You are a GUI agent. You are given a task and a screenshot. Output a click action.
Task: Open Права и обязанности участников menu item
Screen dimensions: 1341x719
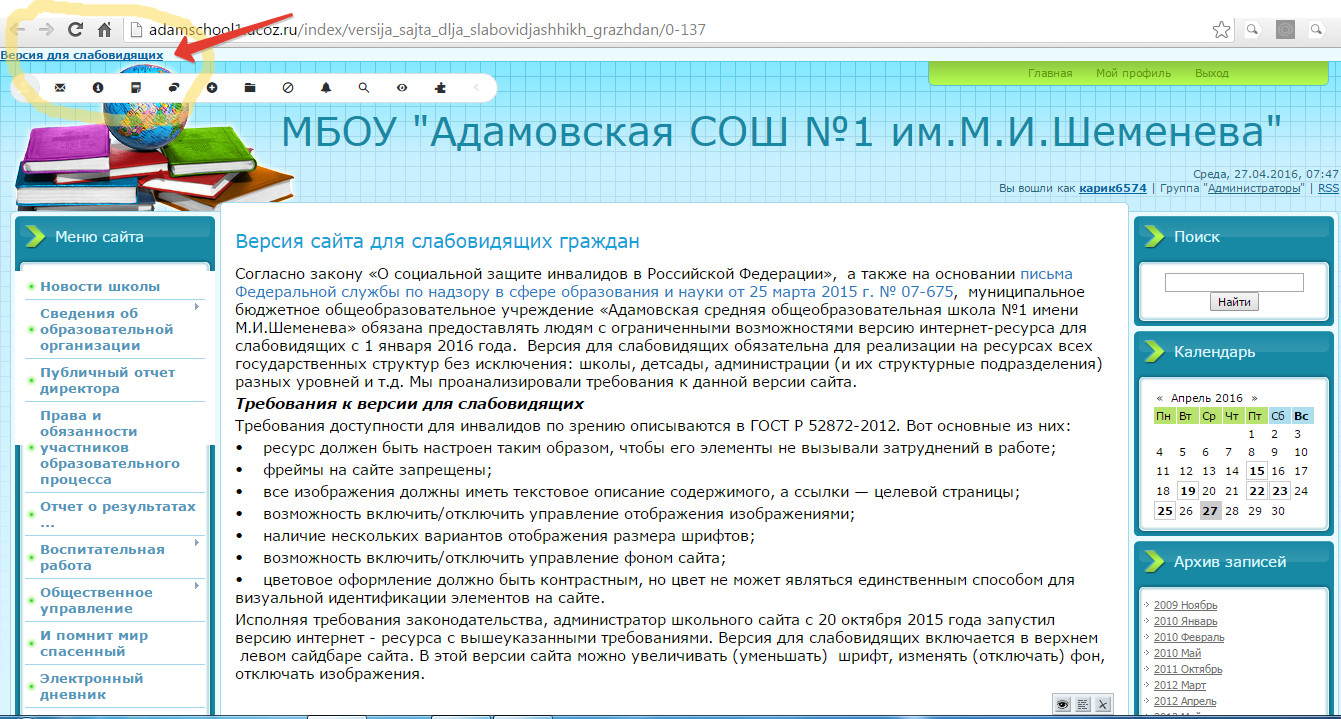click(x=110, y=447)
